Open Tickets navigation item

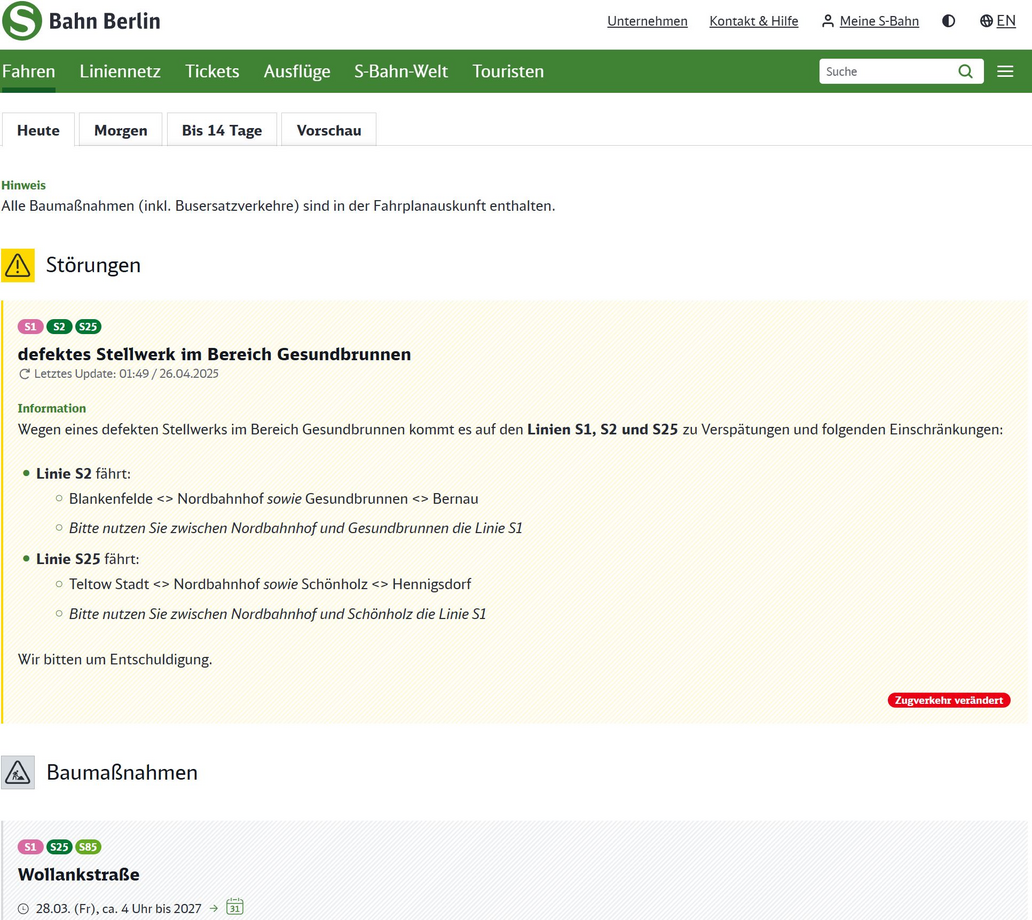tap(212, 71)
